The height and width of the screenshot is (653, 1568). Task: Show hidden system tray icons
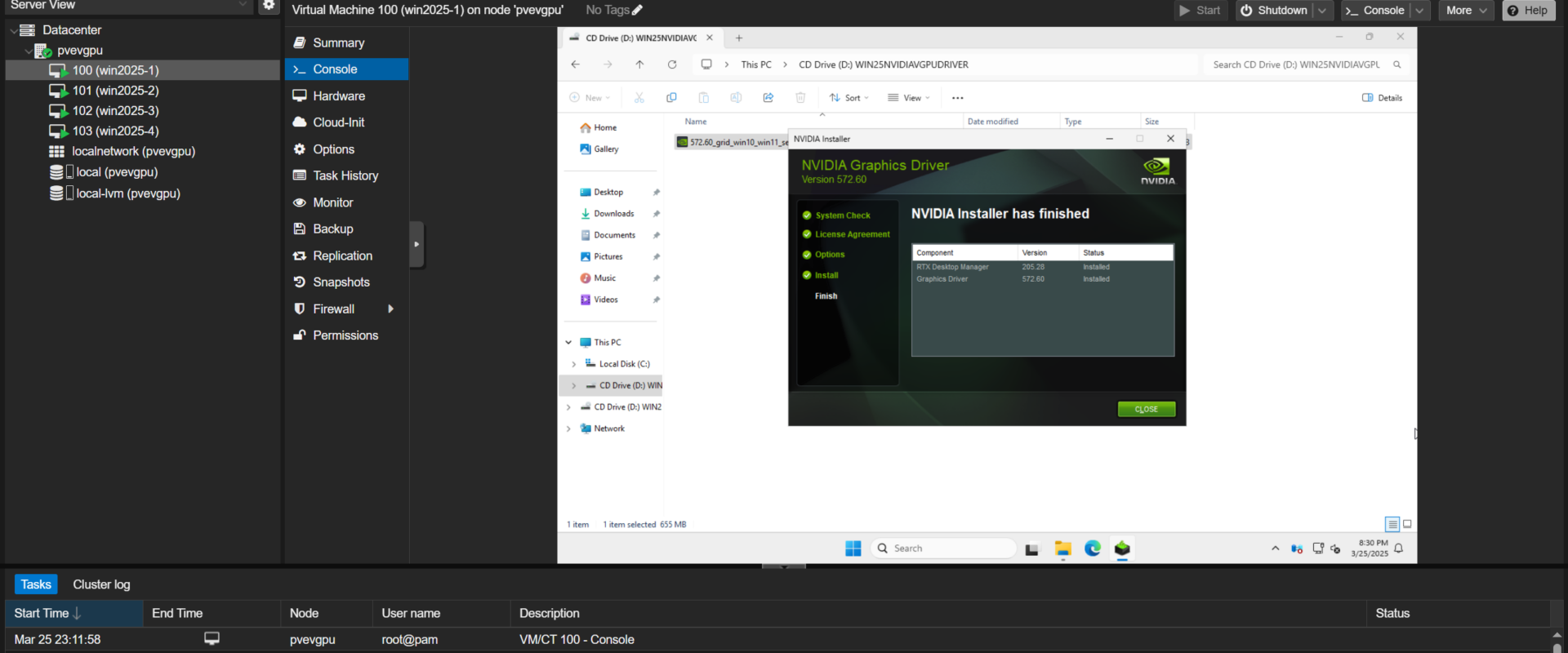pos(1276,549)
